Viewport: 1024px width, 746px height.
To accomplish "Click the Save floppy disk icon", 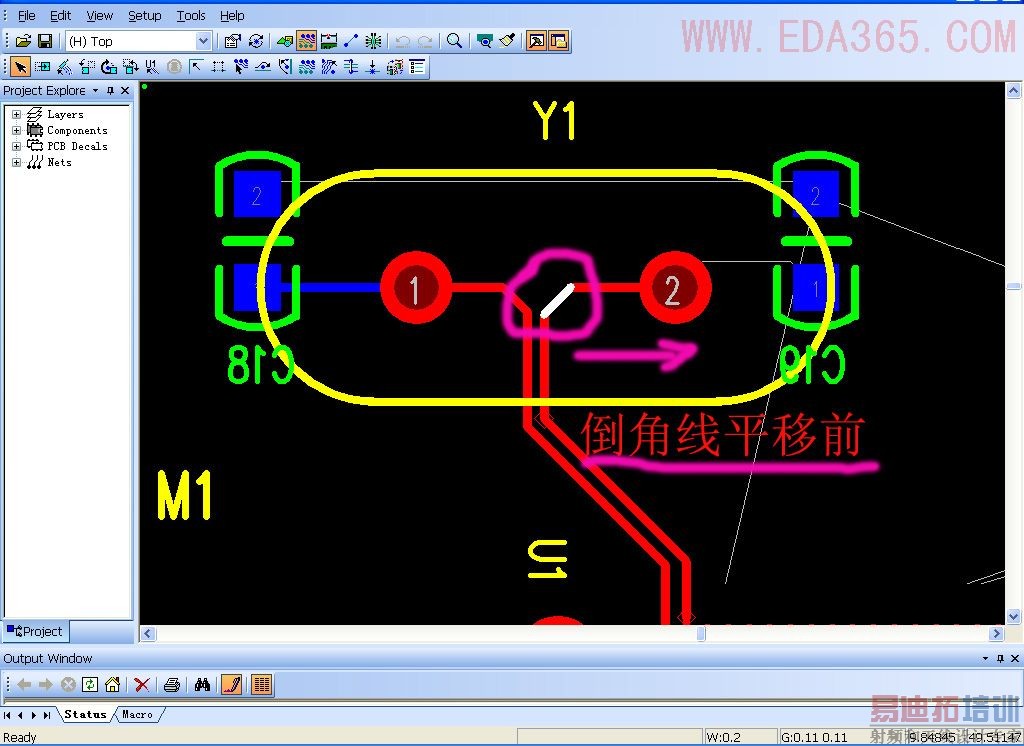I will (x=45, y=41).
